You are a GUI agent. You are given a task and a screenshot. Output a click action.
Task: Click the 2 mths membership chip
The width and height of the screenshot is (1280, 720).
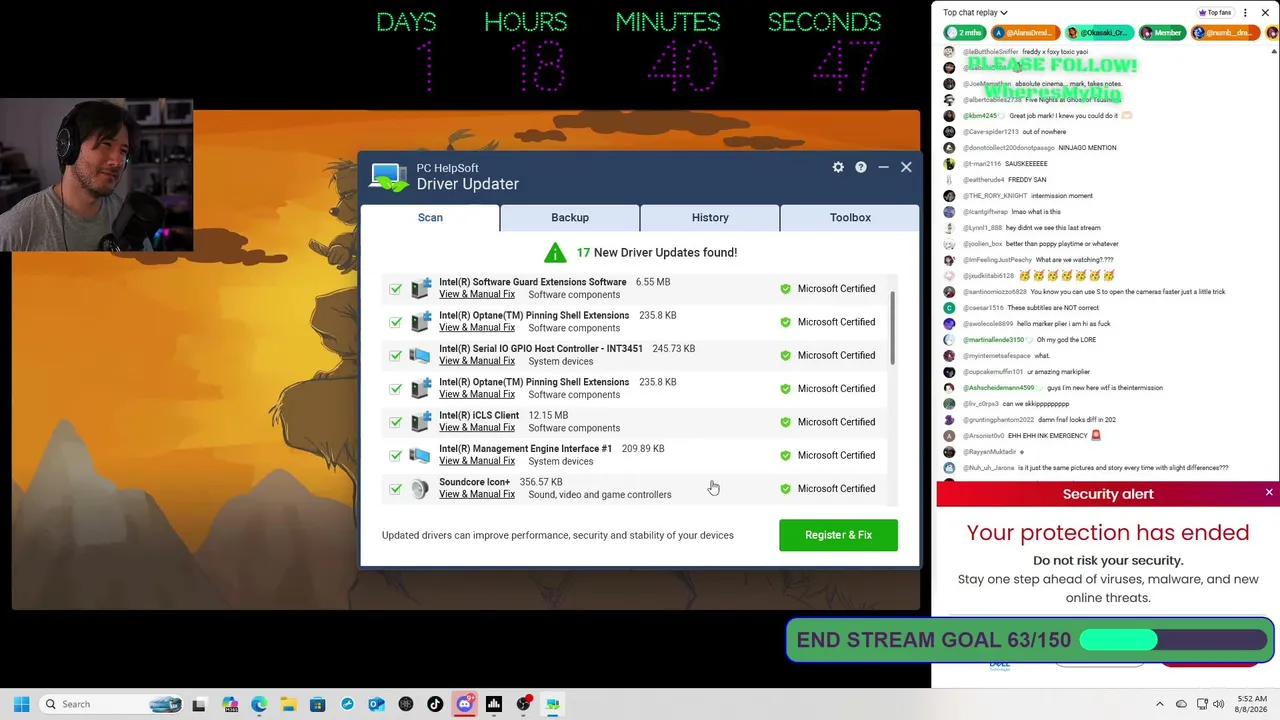pos(967,33)
